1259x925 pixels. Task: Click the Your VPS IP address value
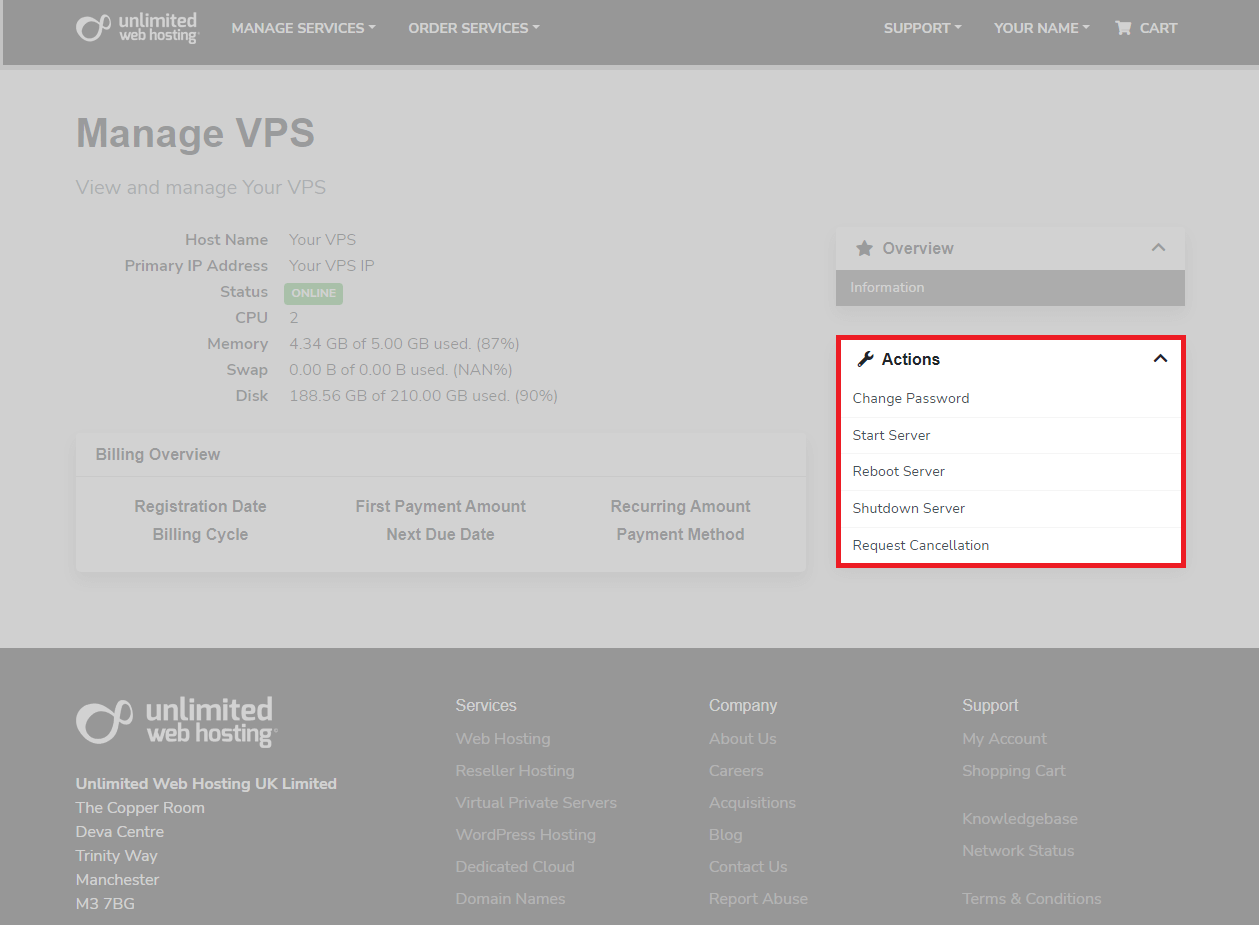click(x=332, y=266)
